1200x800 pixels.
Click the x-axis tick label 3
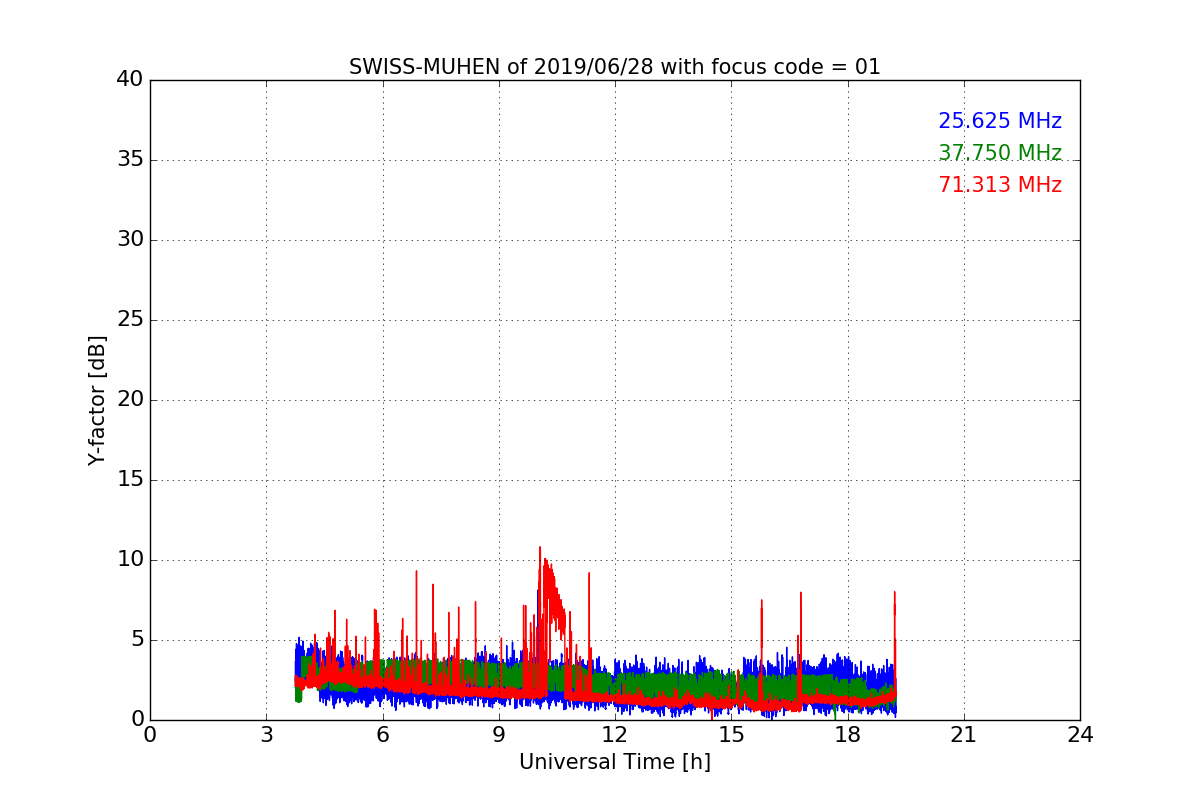(266, 735)
